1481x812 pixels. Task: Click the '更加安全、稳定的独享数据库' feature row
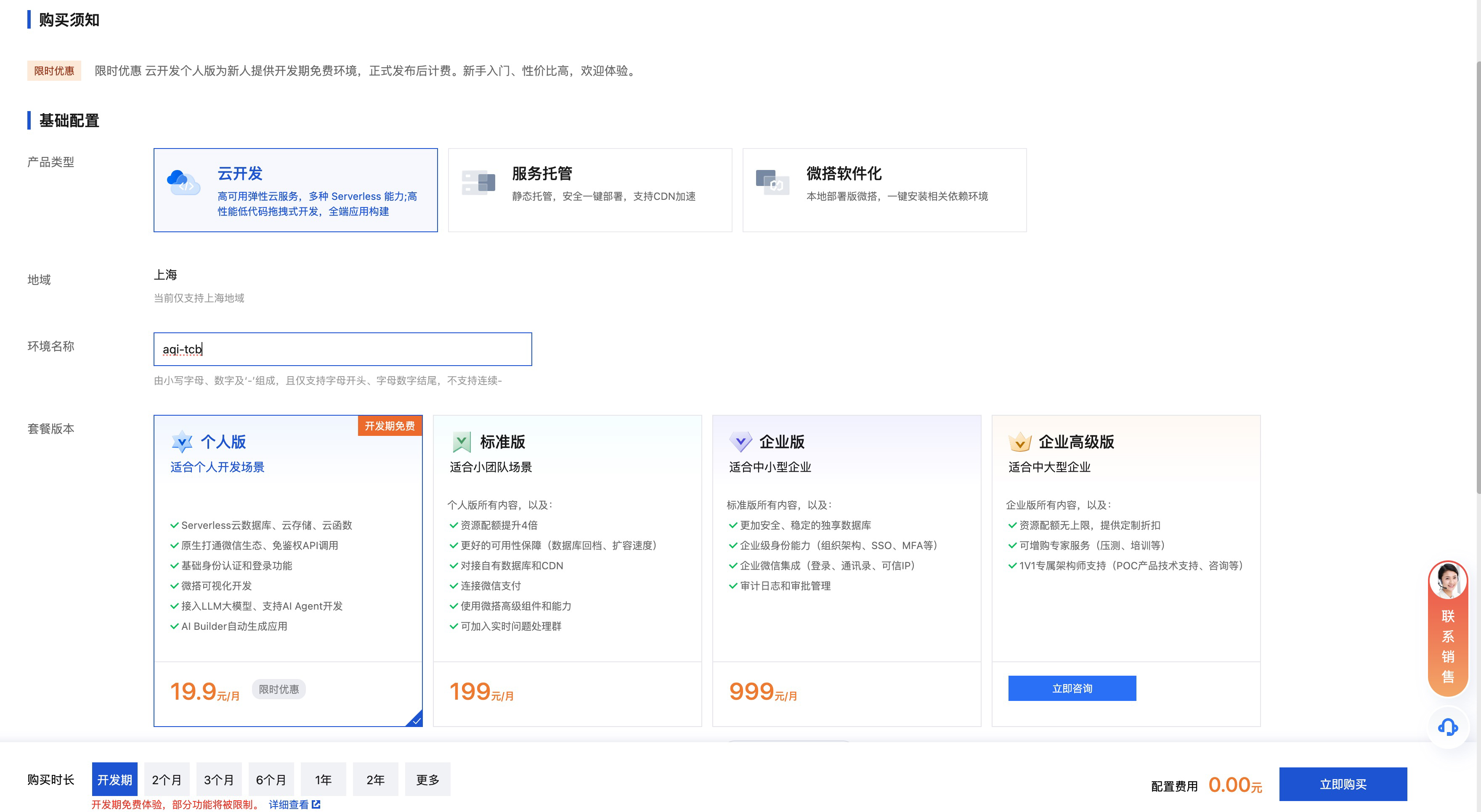point(800,525)
